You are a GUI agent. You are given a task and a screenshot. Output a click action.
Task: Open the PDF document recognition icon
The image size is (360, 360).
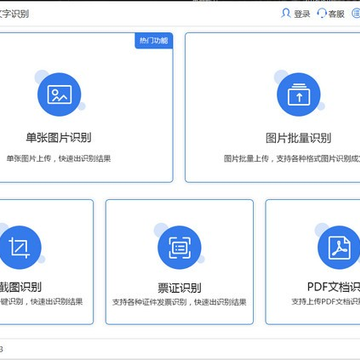tap(339, 247)
